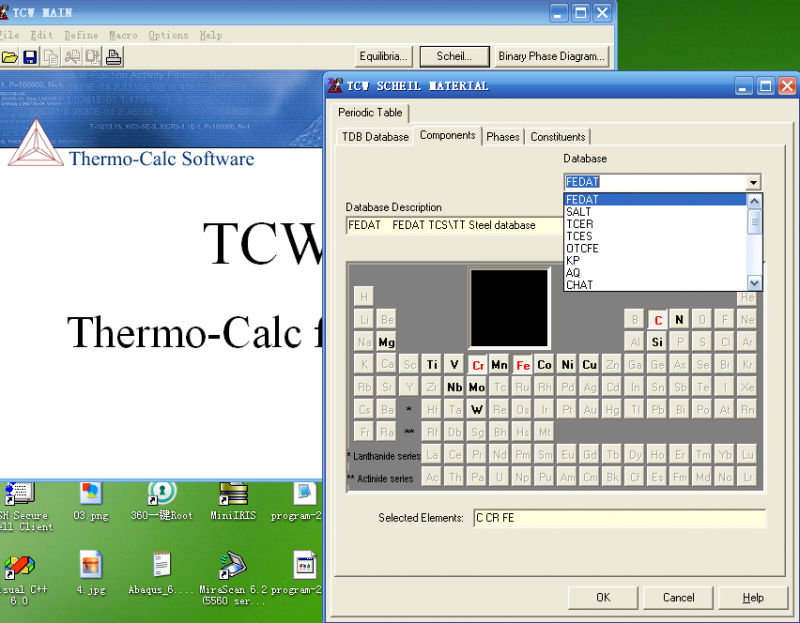Deselect element Fe in periodic table
This screenshot has width=800, height=623.
point(522,365)
